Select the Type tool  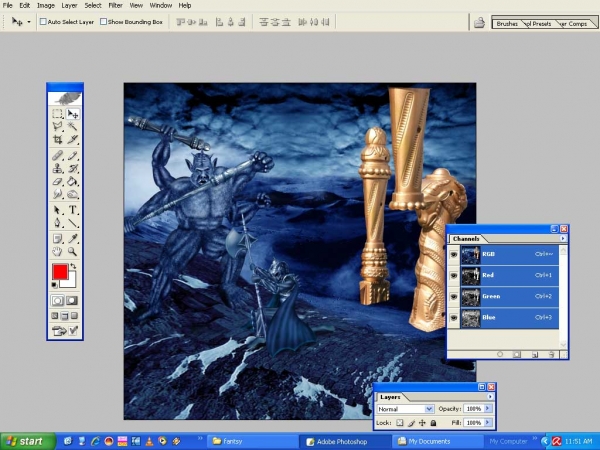72,210
